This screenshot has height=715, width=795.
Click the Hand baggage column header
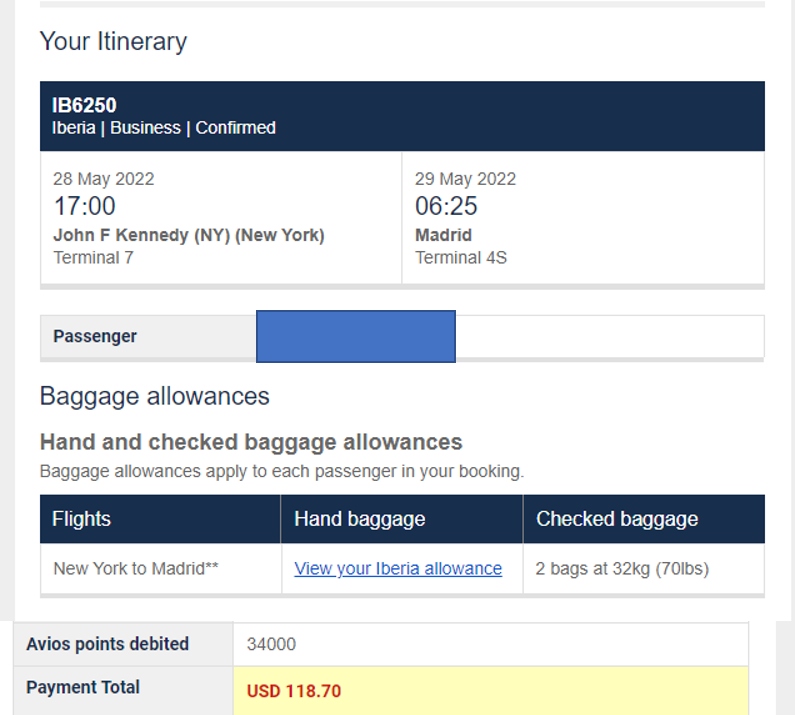359,519
